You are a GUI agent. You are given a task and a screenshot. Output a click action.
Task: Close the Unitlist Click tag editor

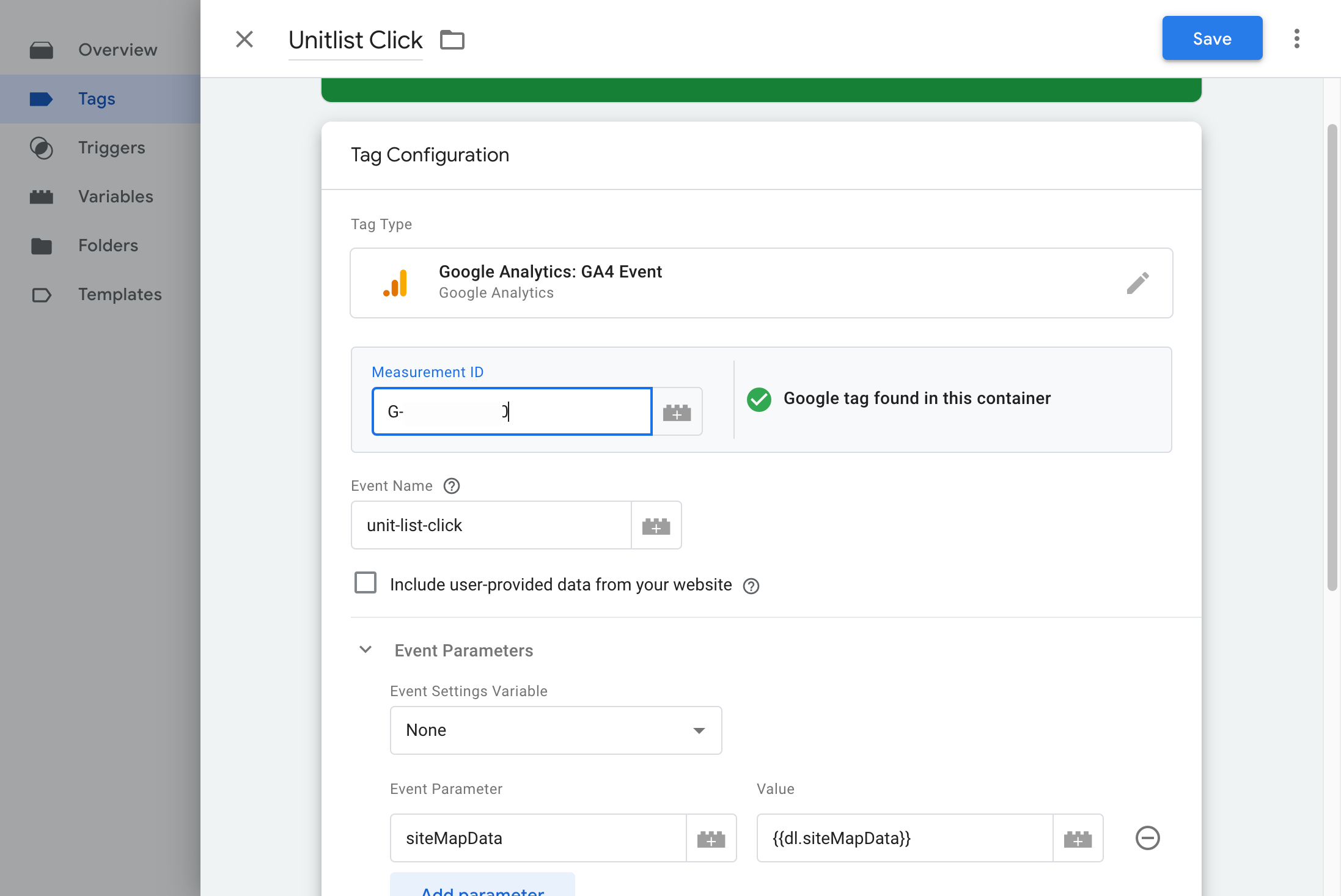(x=244, y=39)
